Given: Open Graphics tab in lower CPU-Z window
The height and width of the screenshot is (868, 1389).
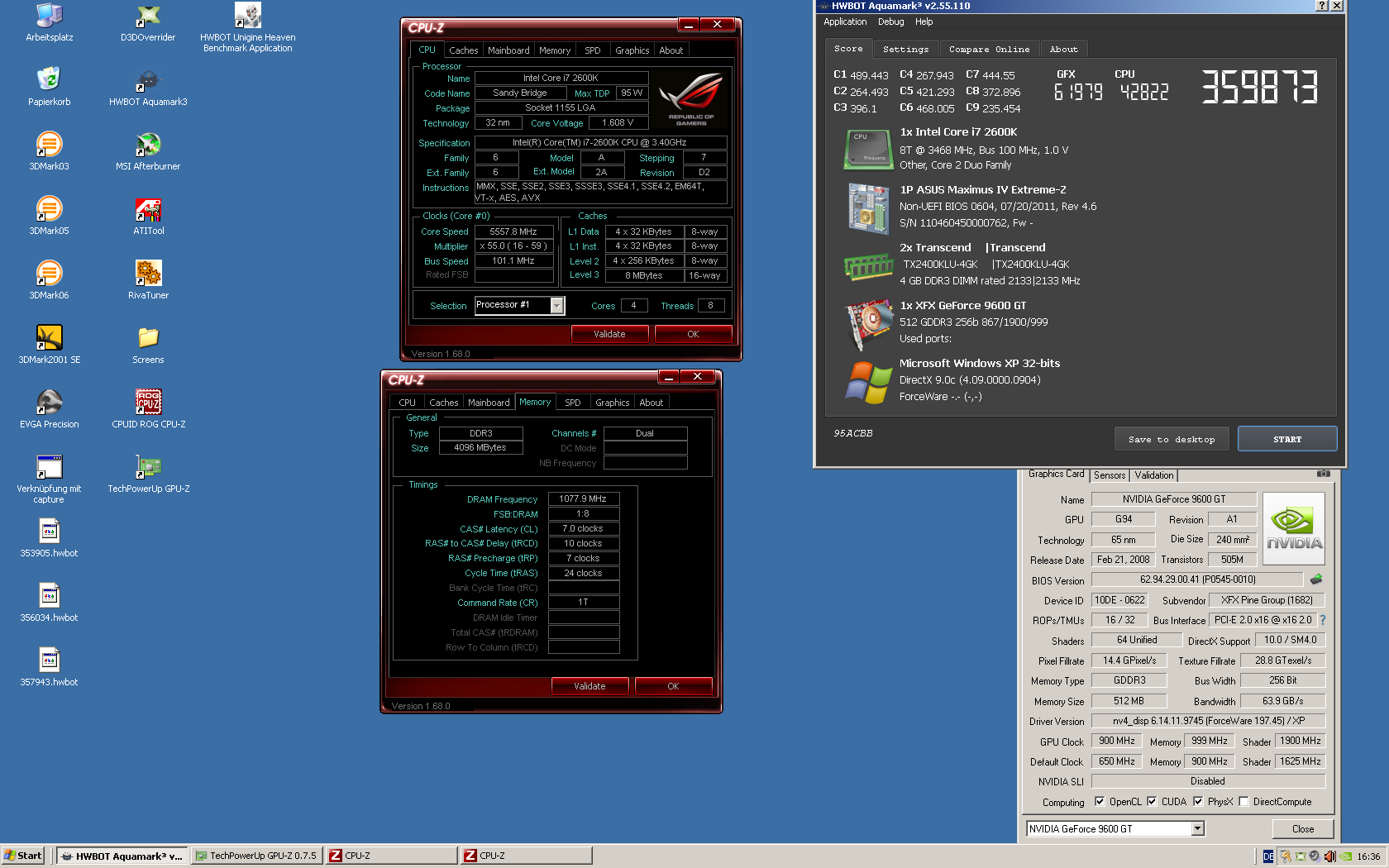Looking at the screenshot, I should pyautogui.click(x=613, y=403).
